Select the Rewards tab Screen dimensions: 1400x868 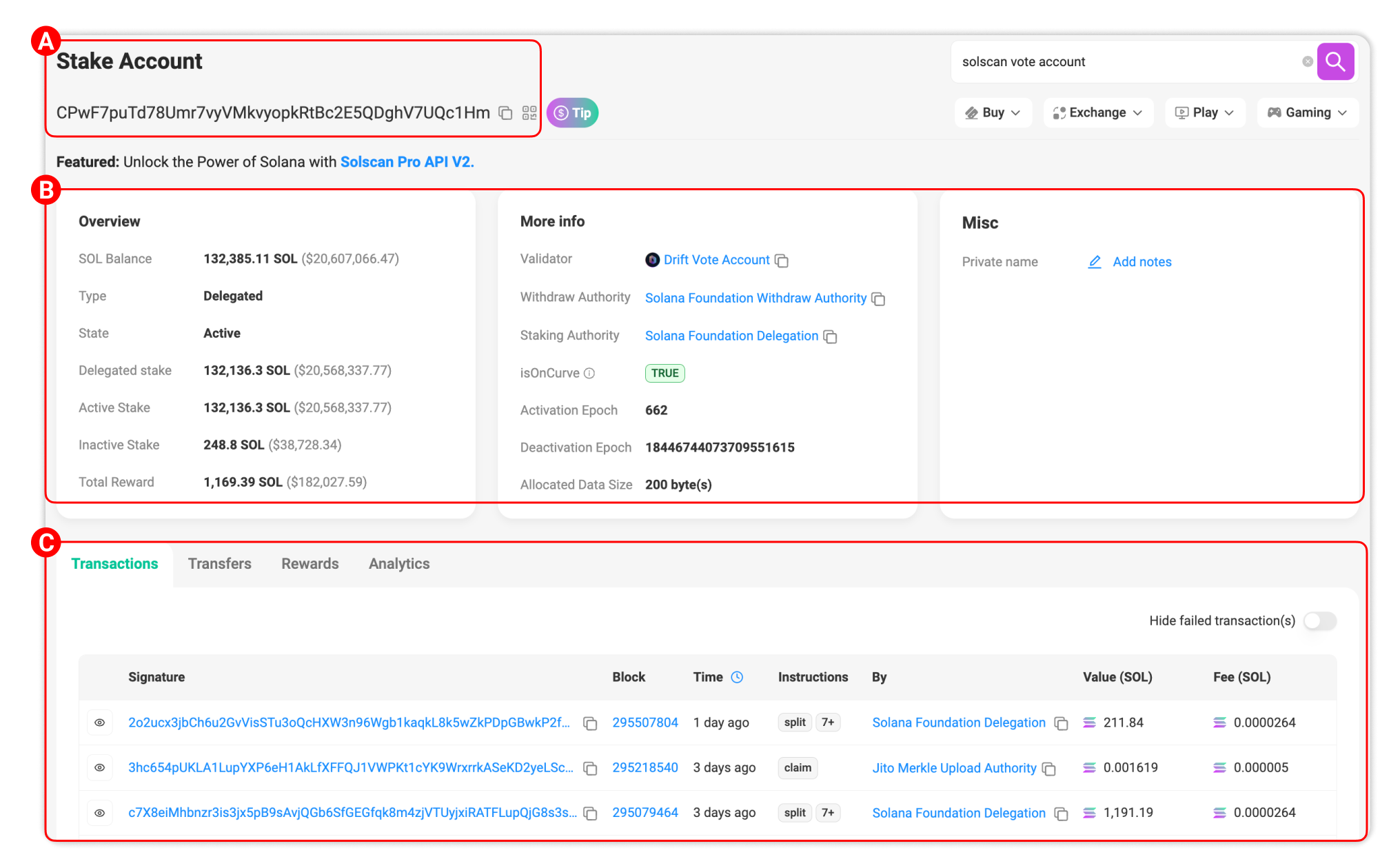[310, 564]
